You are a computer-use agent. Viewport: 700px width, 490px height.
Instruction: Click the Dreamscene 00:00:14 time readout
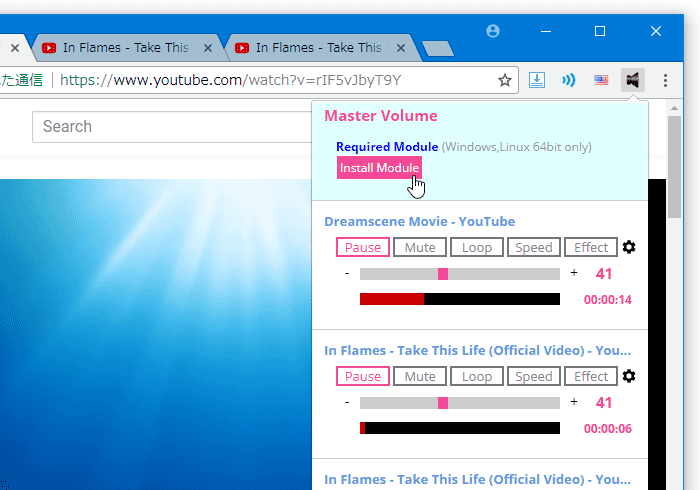pos(608,299)
